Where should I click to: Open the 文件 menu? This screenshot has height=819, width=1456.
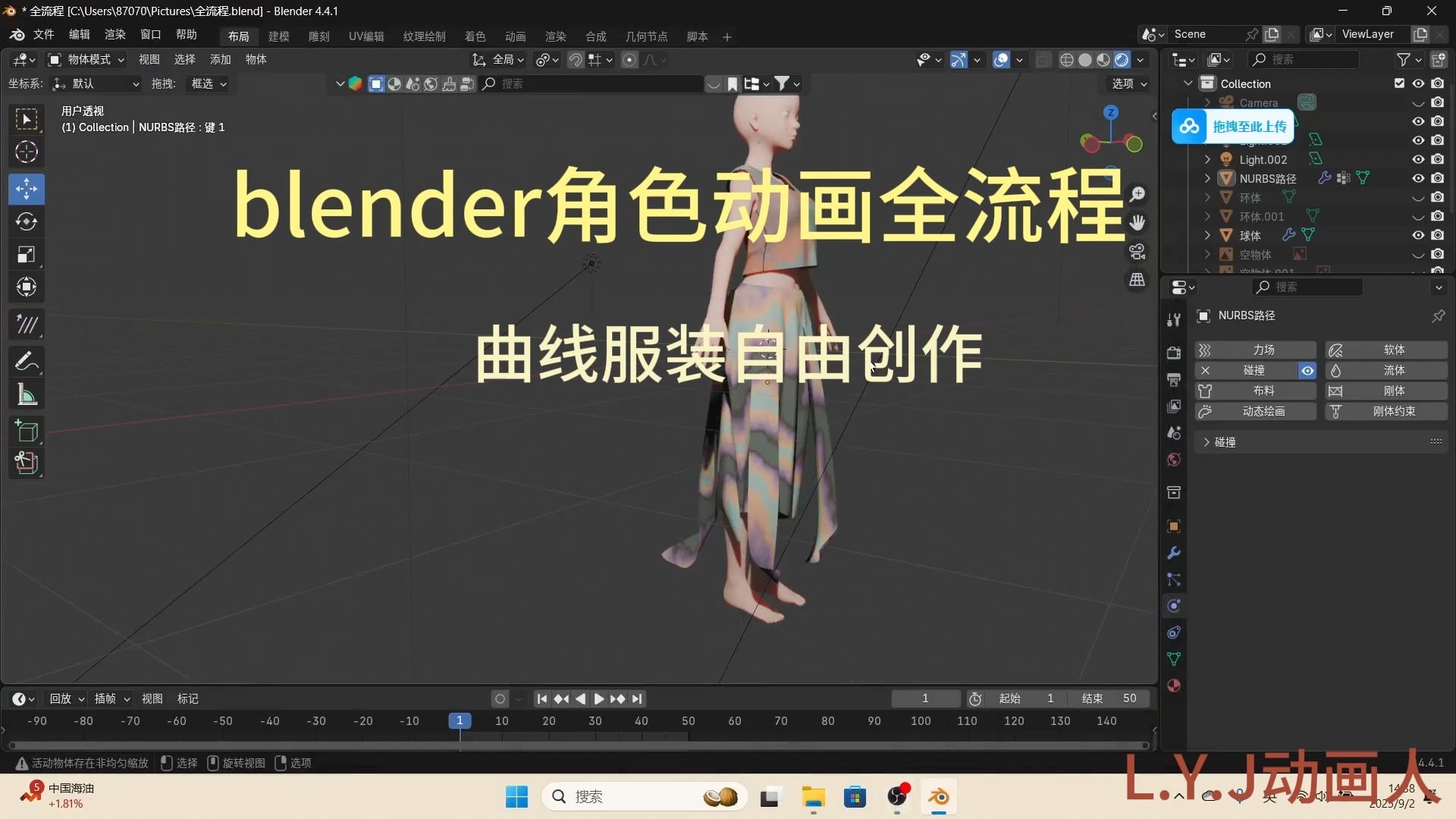[43, 35]
